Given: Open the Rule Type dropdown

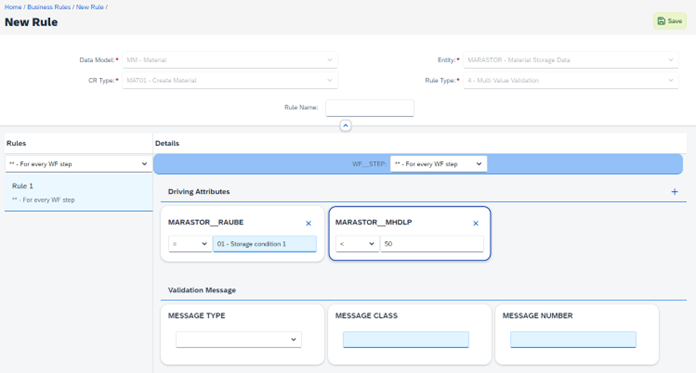Looking at the screenshot, I should pos(571,80).
